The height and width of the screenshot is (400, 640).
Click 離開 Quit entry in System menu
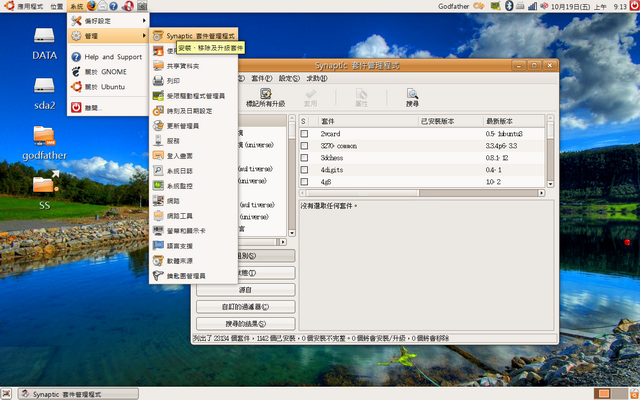click(x=108, y=108)
